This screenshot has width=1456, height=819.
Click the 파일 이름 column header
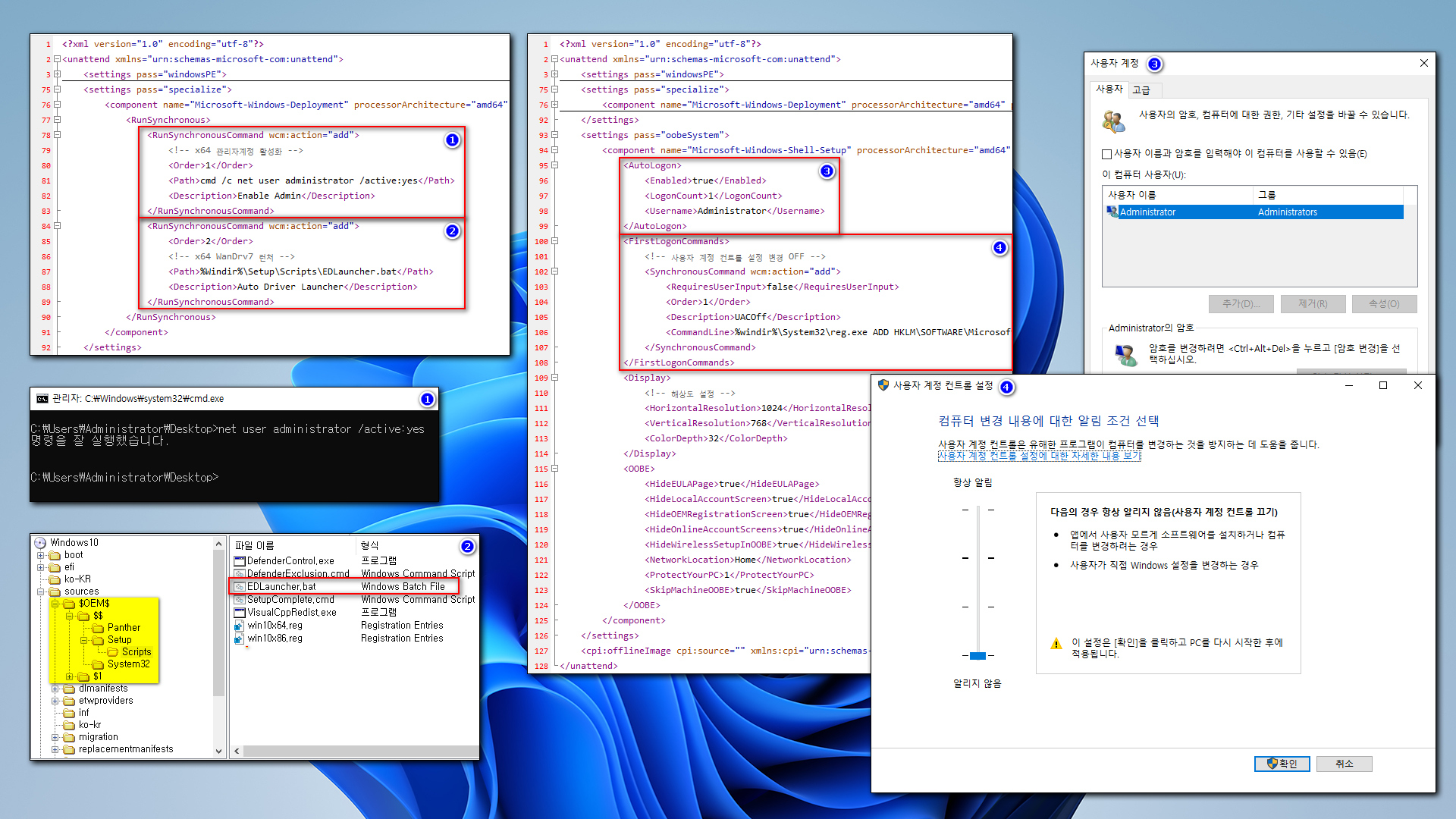[x=293, y=546]
